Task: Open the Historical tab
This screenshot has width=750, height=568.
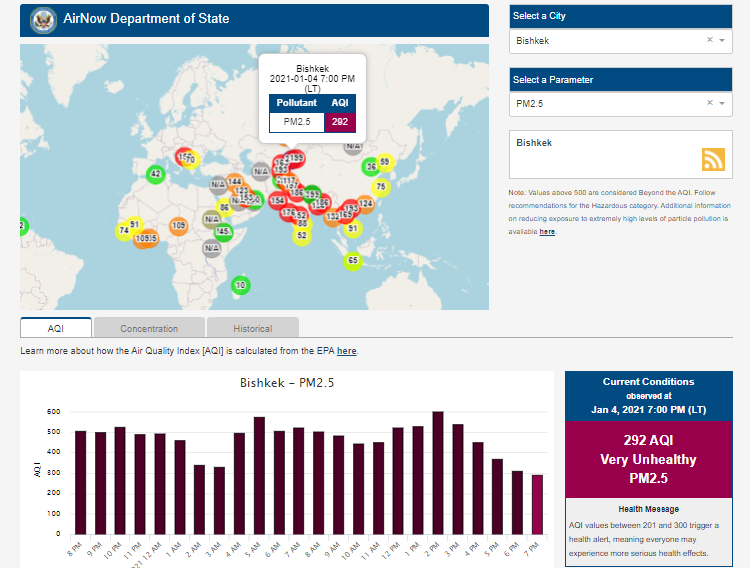Action: pyautogui.click(x=252, y=328)
